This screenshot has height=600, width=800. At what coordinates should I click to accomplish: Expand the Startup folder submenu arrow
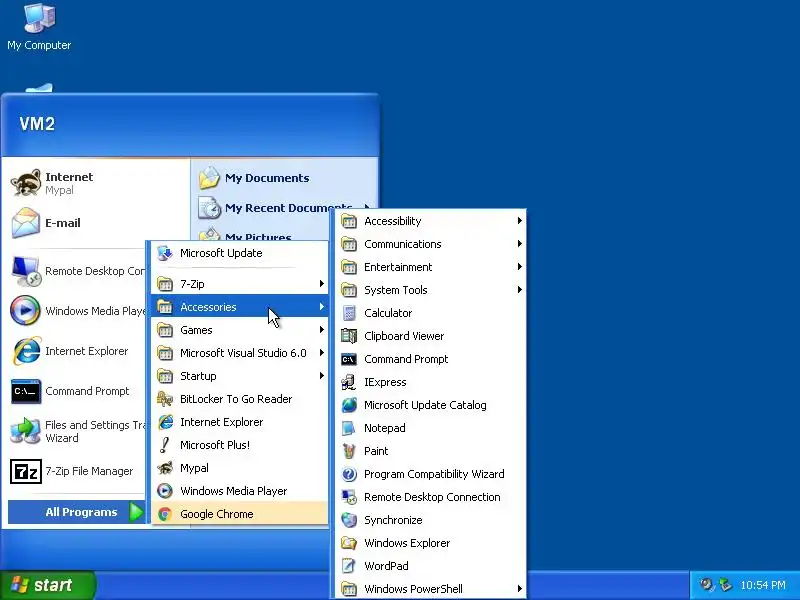pyautogui.click(x=321, y=376)
